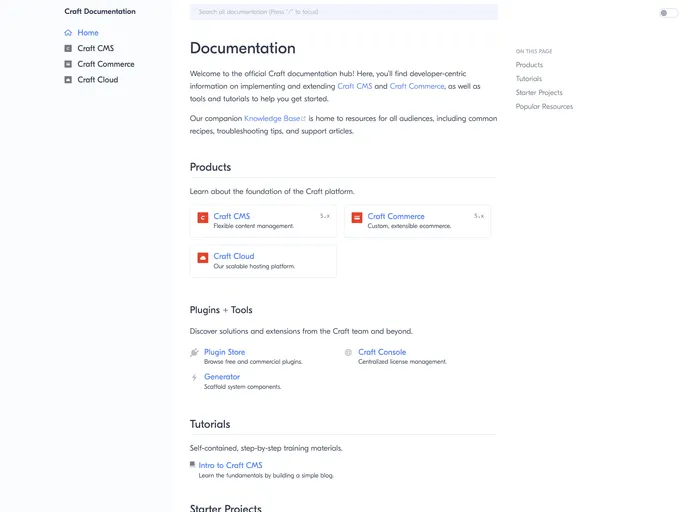Click 'Browse free and commercial plugins.' text

(x=253, y=362)
